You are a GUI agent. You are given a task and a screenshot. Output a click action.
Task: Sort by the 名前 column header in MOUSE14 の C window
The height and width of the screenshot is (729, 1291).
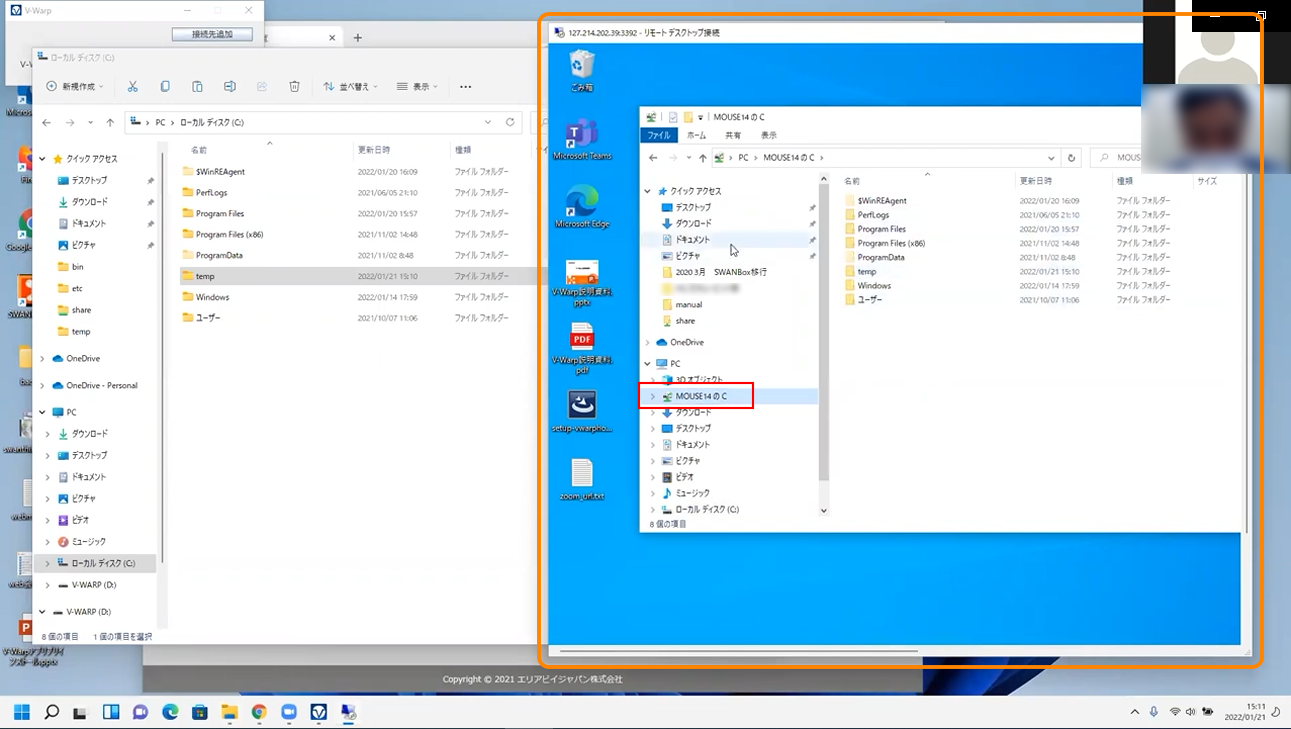852,181
